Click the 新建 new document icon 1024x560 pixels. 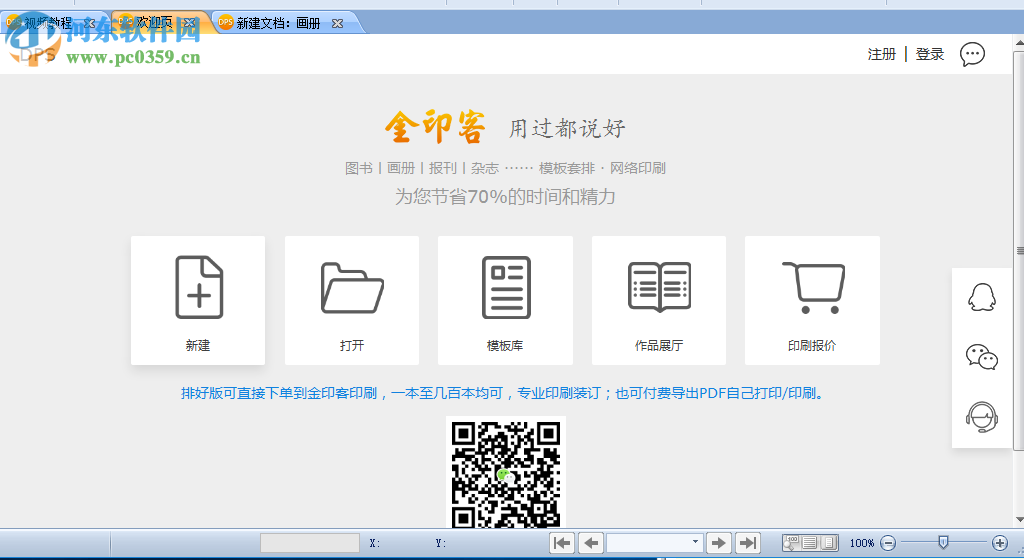tap(199, 287)
